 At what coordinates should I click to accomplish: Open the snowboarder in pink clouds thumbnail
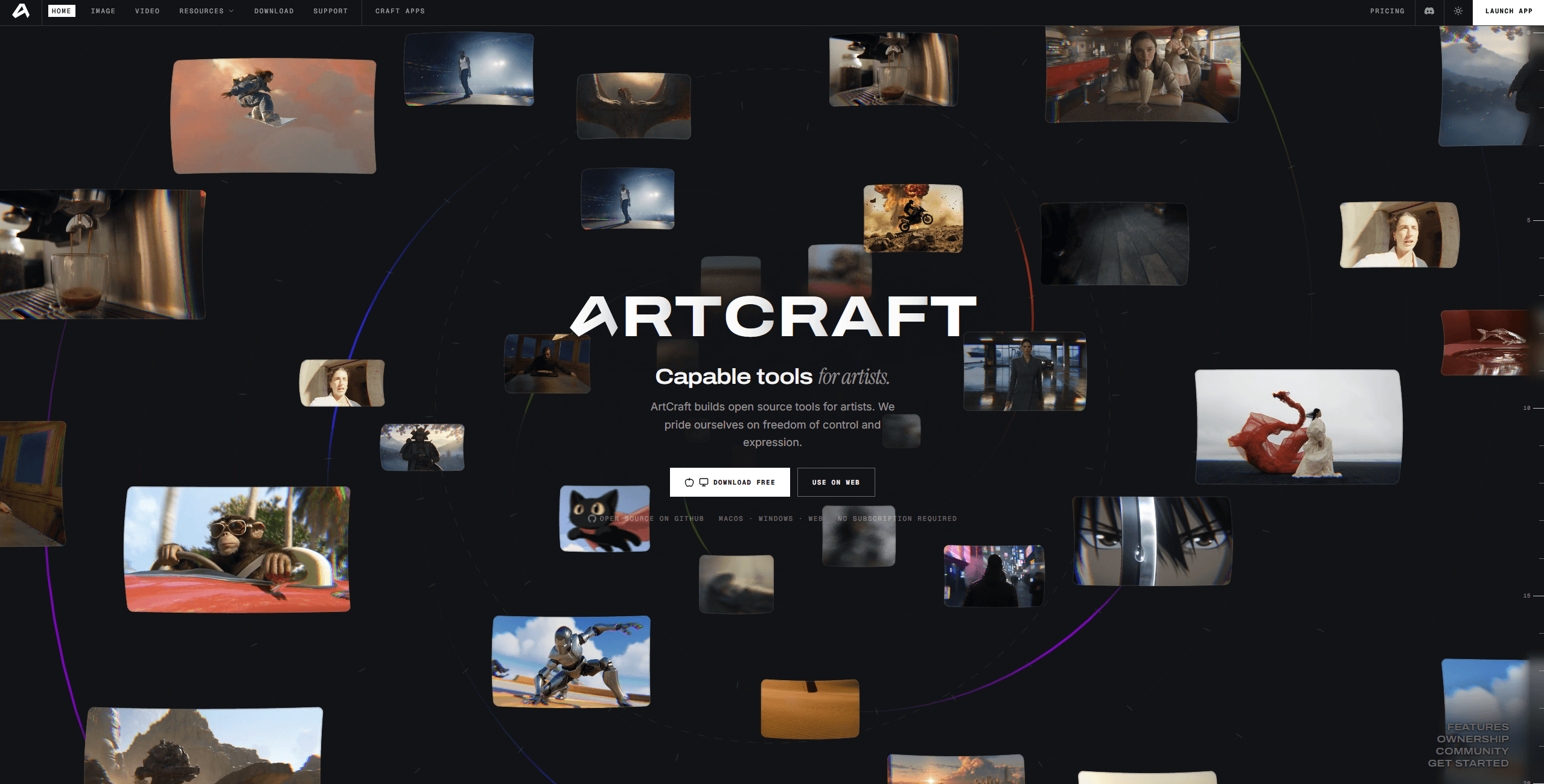click(274, 116)
